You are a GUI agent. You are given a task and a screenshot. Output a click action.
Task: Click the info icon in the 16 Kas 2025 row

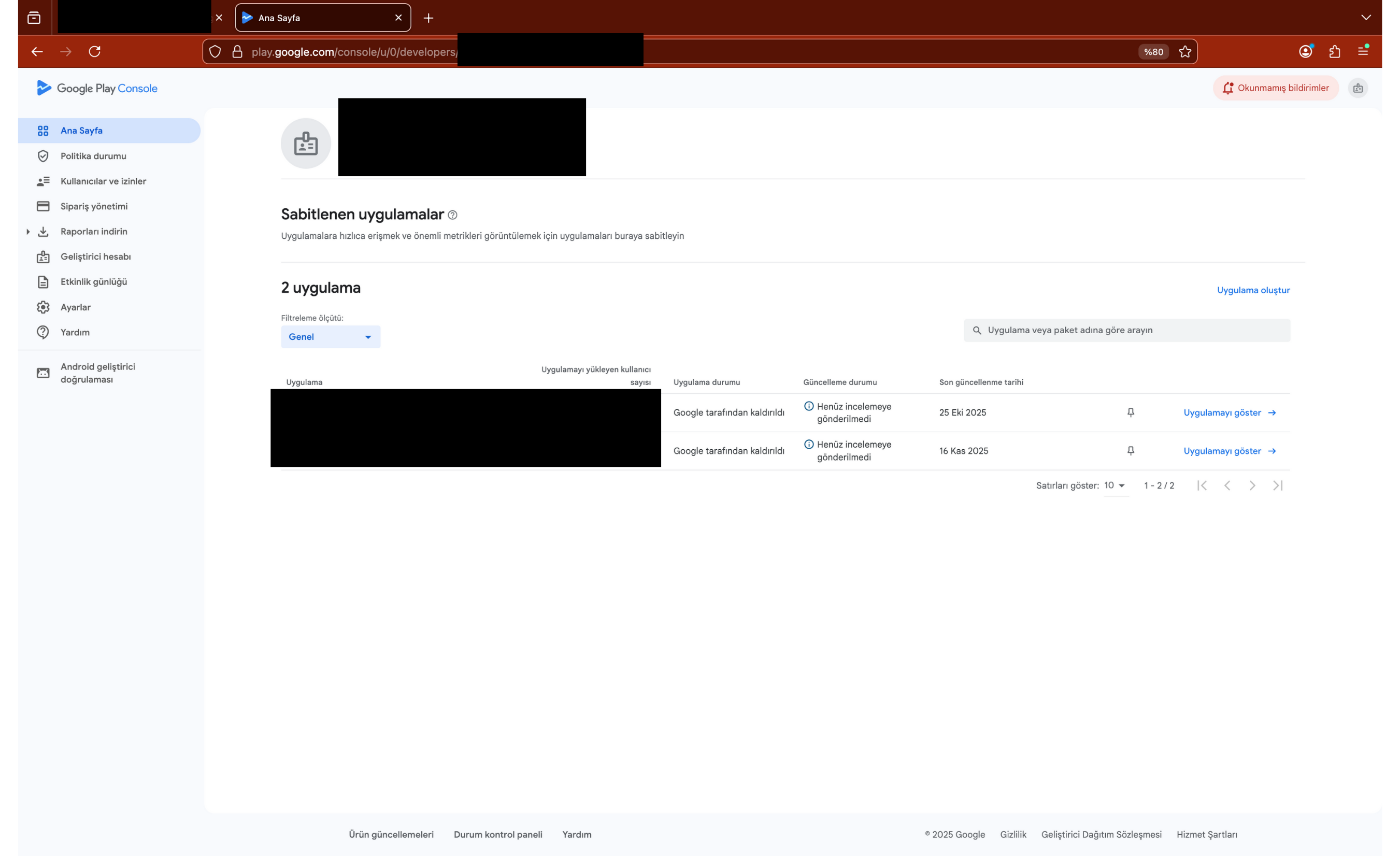808,445
